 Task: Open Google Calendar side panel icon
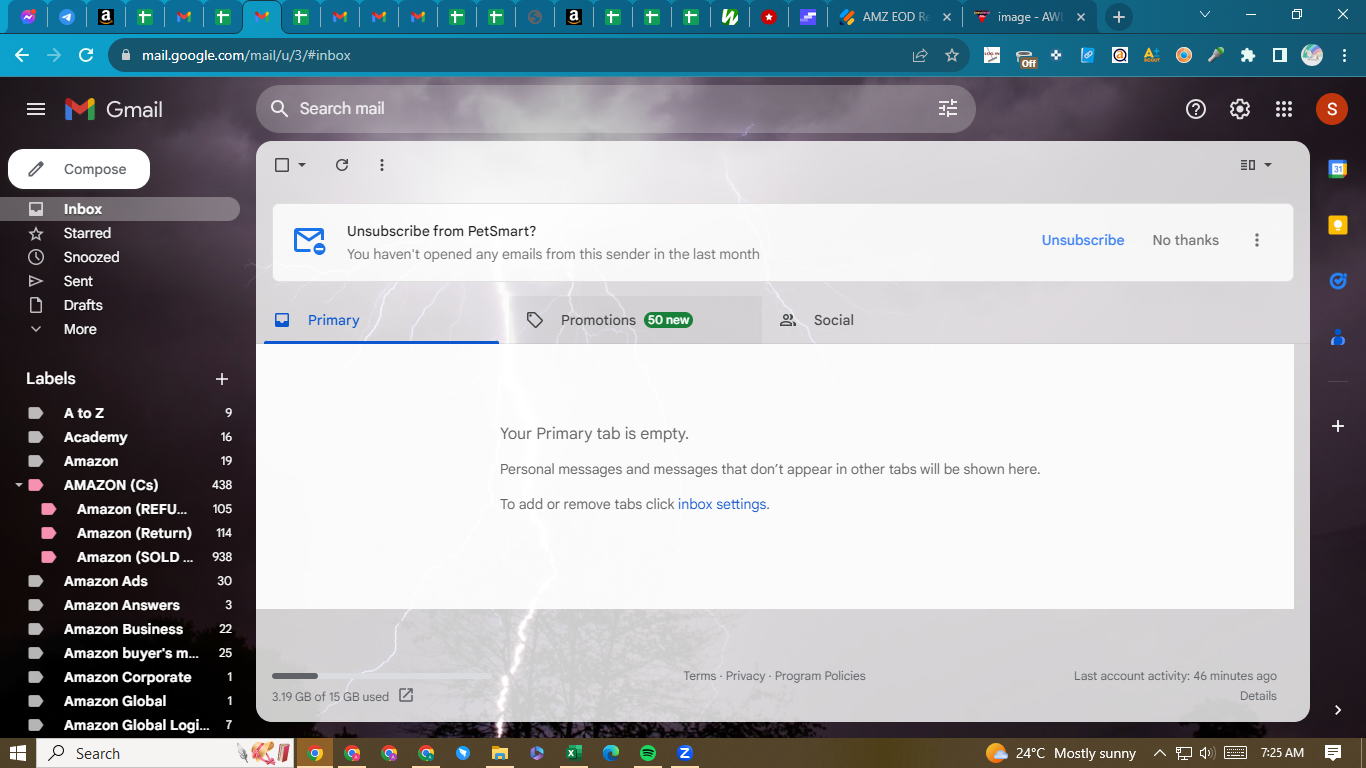1338,169
